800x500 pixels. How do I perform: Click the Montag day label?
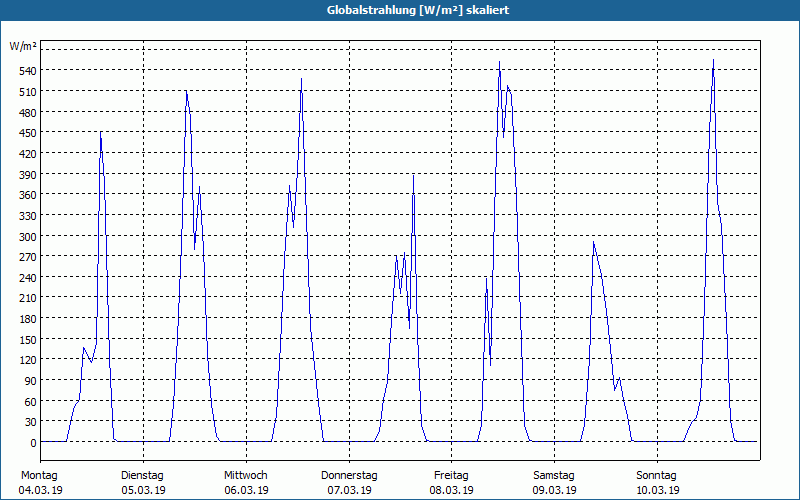[x=39, y=476]
